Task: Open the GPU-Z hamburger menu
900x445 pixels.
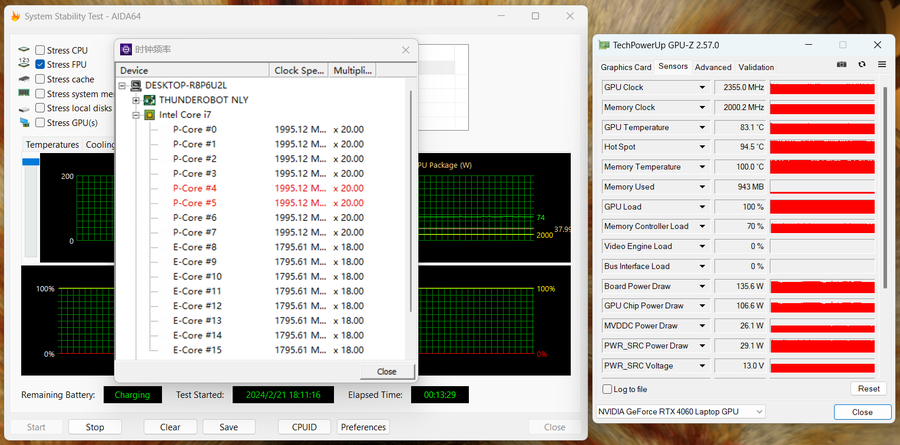Action: [x=882, y=65]
